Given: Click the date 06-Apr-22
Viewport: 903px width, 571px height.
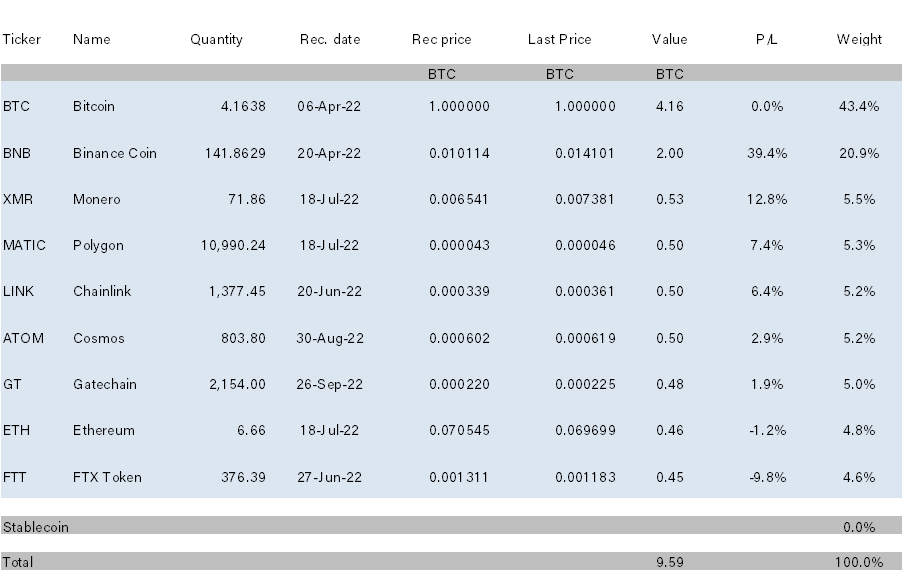Looking at the screenshot, I should point(329,106).
